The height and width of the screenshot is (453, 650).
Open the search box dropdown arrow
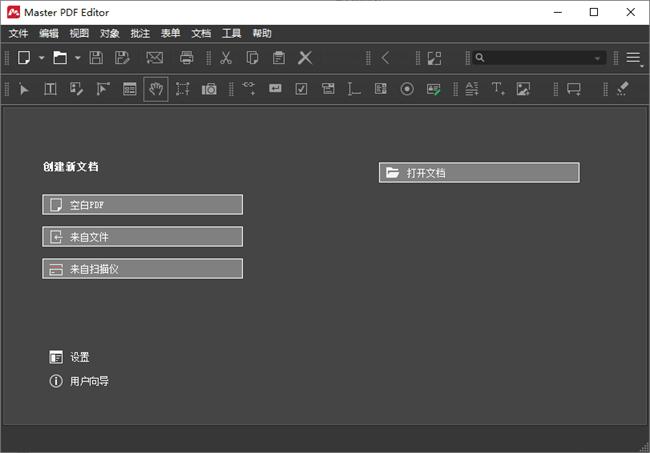pyautogui.click(x=598, y=58)
